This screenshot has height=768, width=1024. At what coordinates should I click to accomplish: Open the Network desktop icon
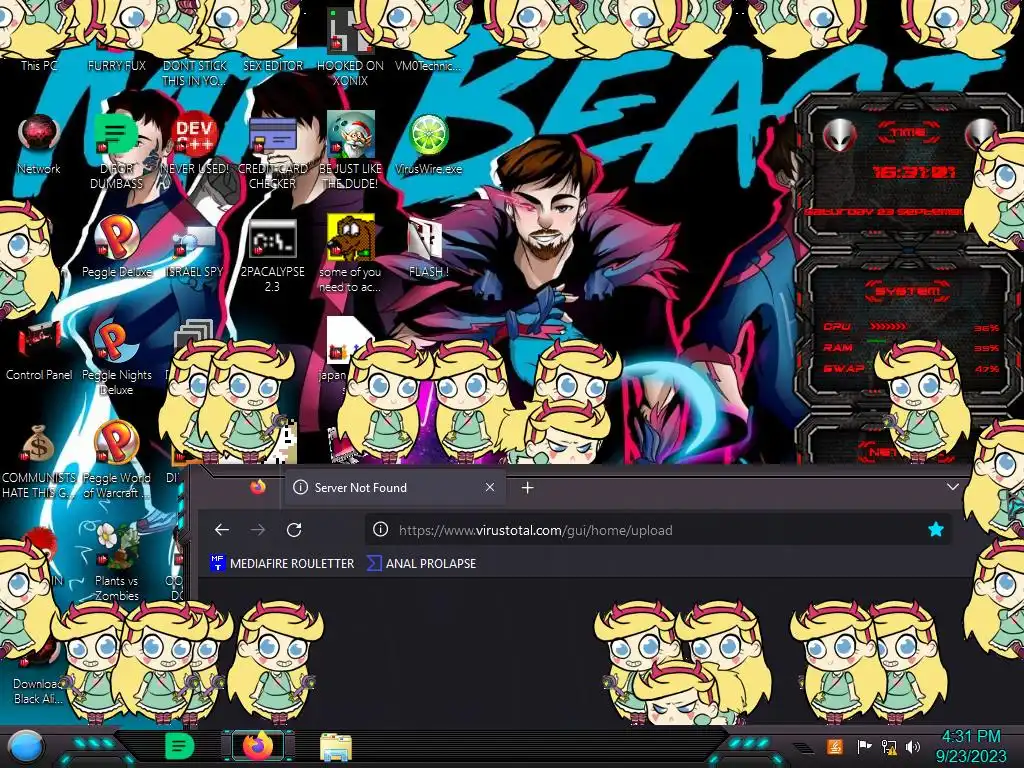pyautogui.click(x=39, y=144)
